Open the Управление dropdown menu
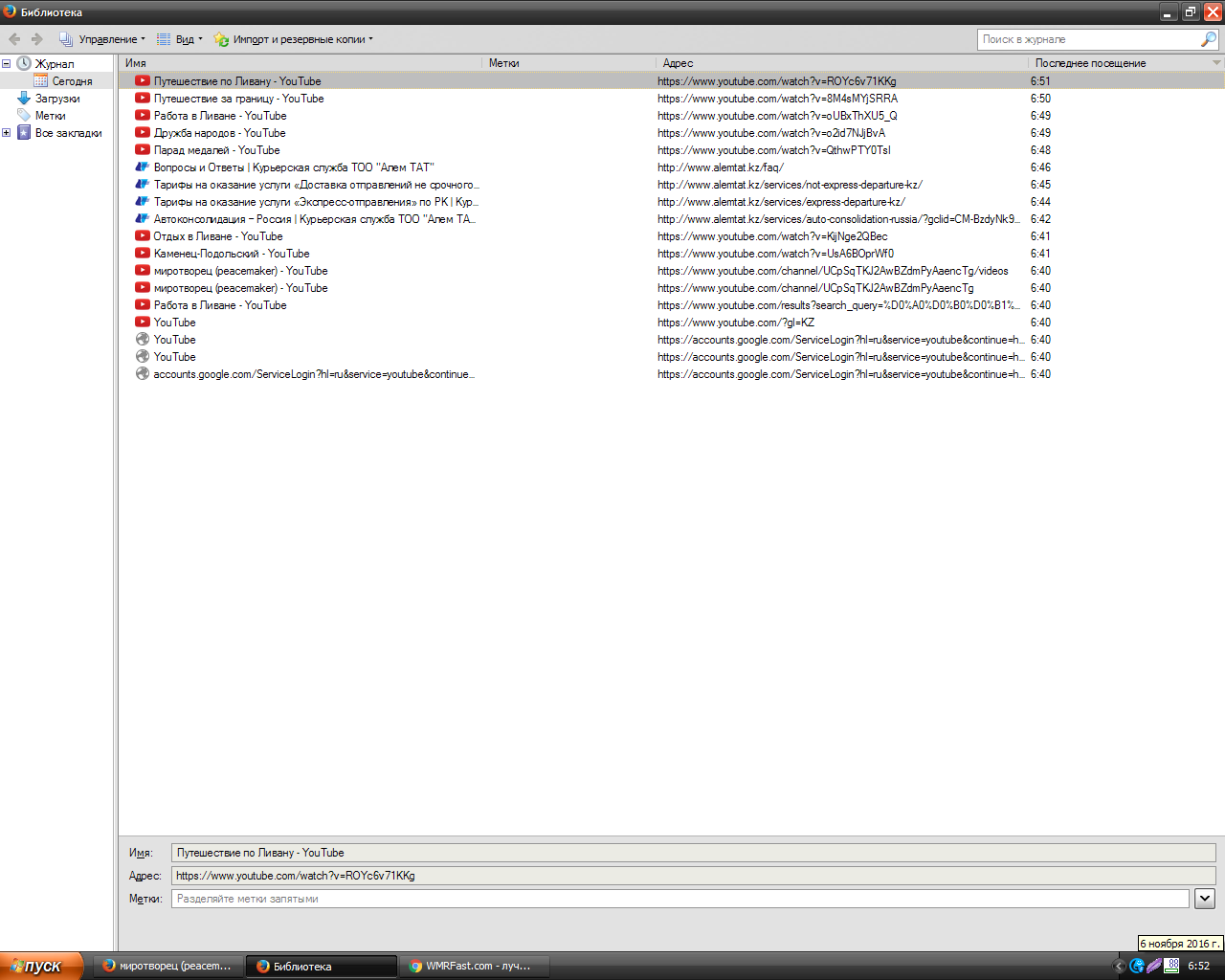 (102, 39)
